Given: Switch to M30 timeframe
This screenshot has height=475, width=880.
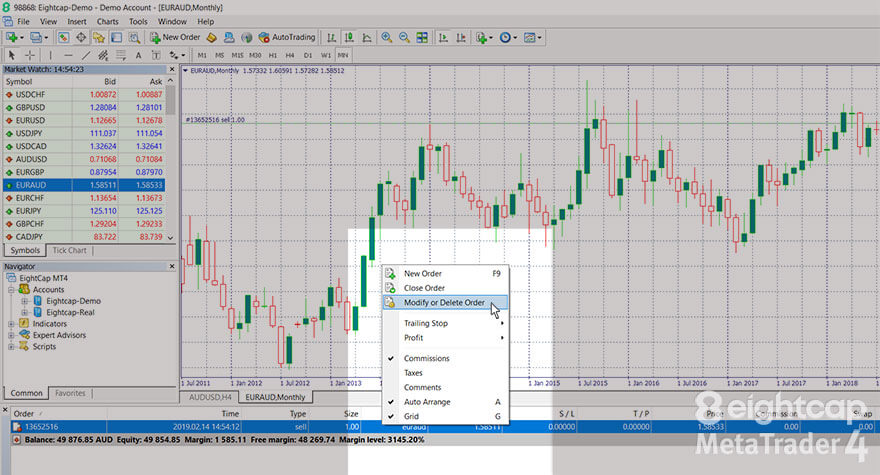Looking at the screenshot, I should coord(255,55).
